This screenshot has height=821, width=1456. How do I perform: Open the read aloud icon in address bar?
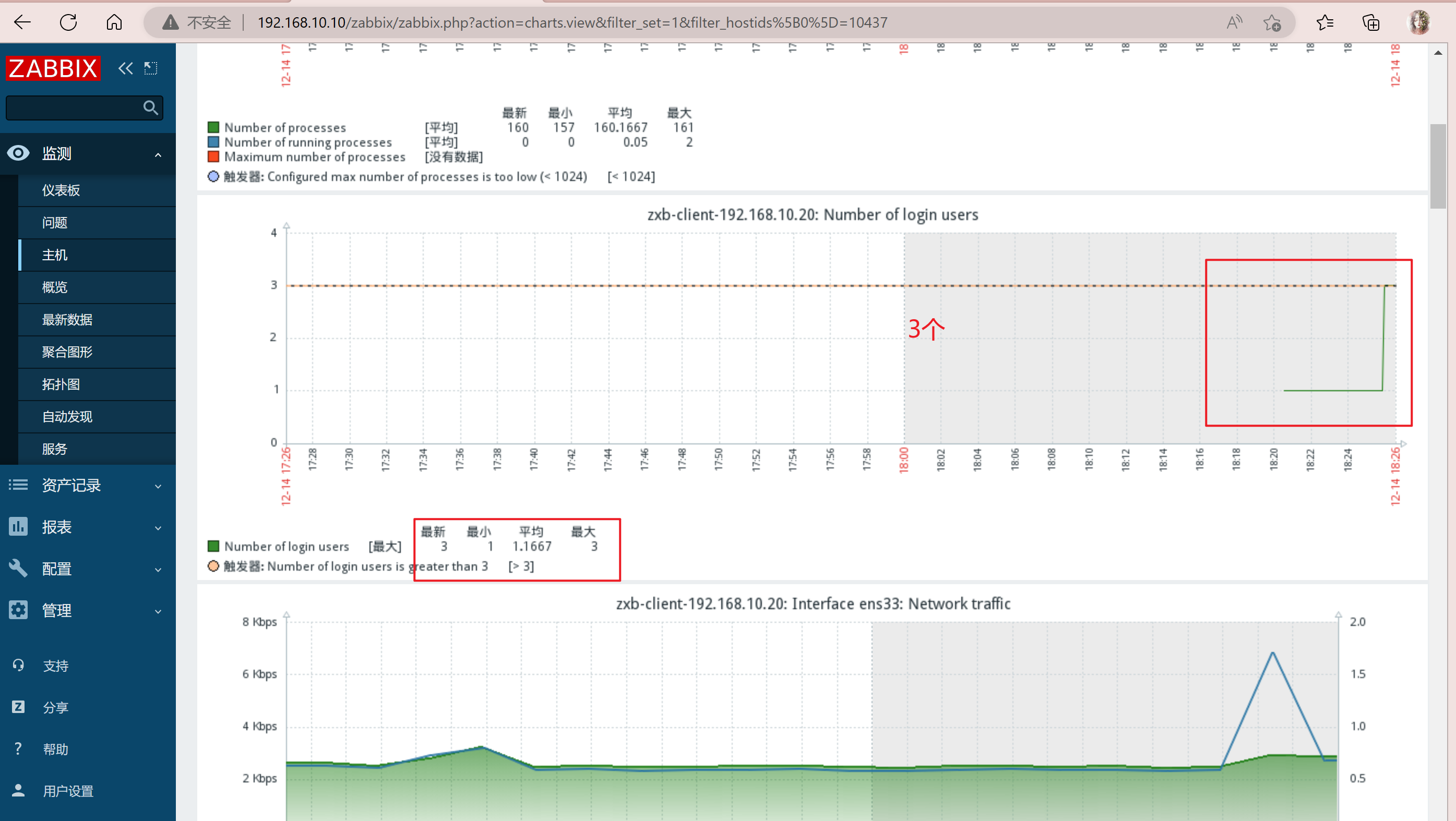coord(1234,22)
